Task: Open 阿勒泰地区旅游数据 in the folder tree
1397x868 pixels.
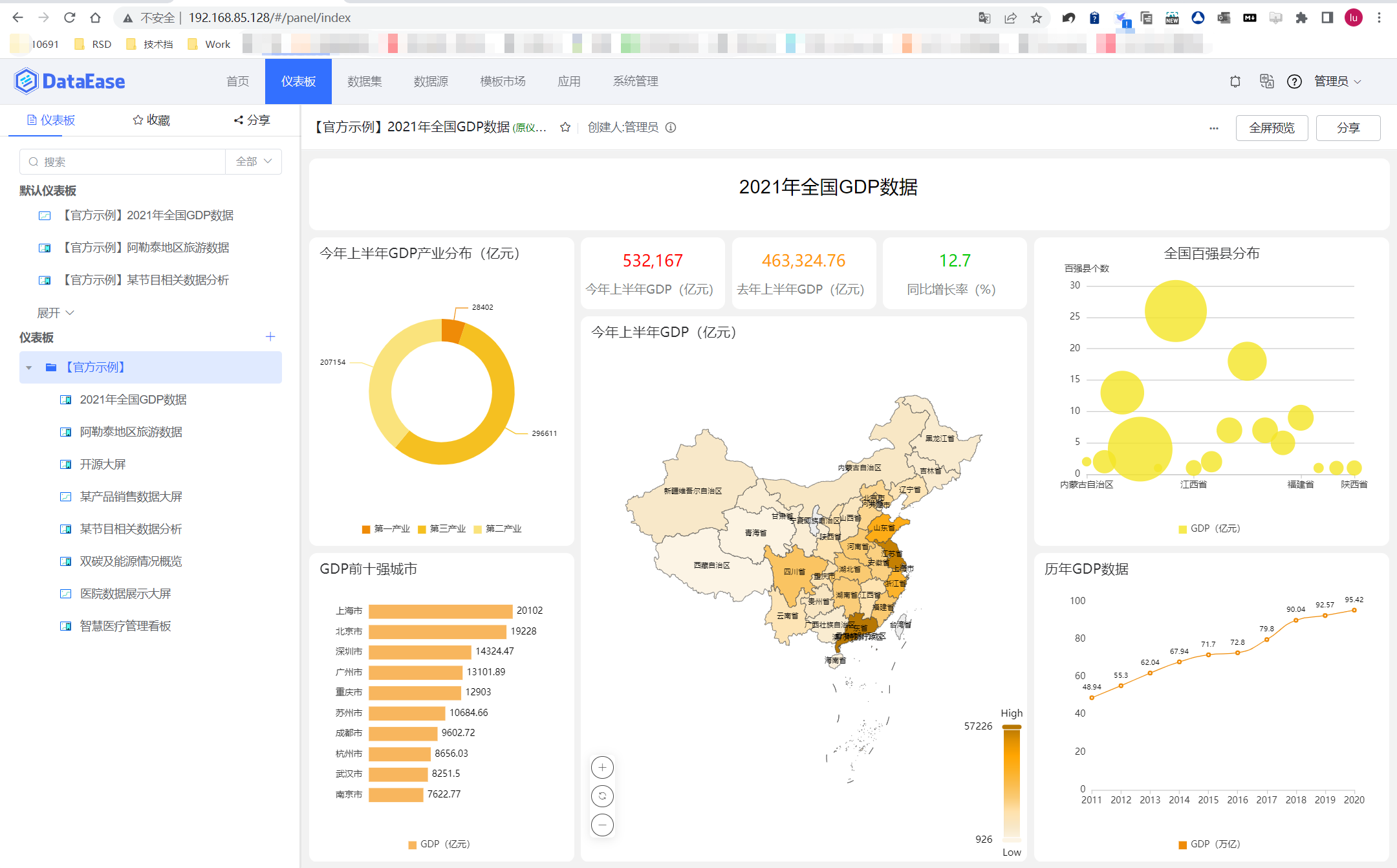Action: 131,432
